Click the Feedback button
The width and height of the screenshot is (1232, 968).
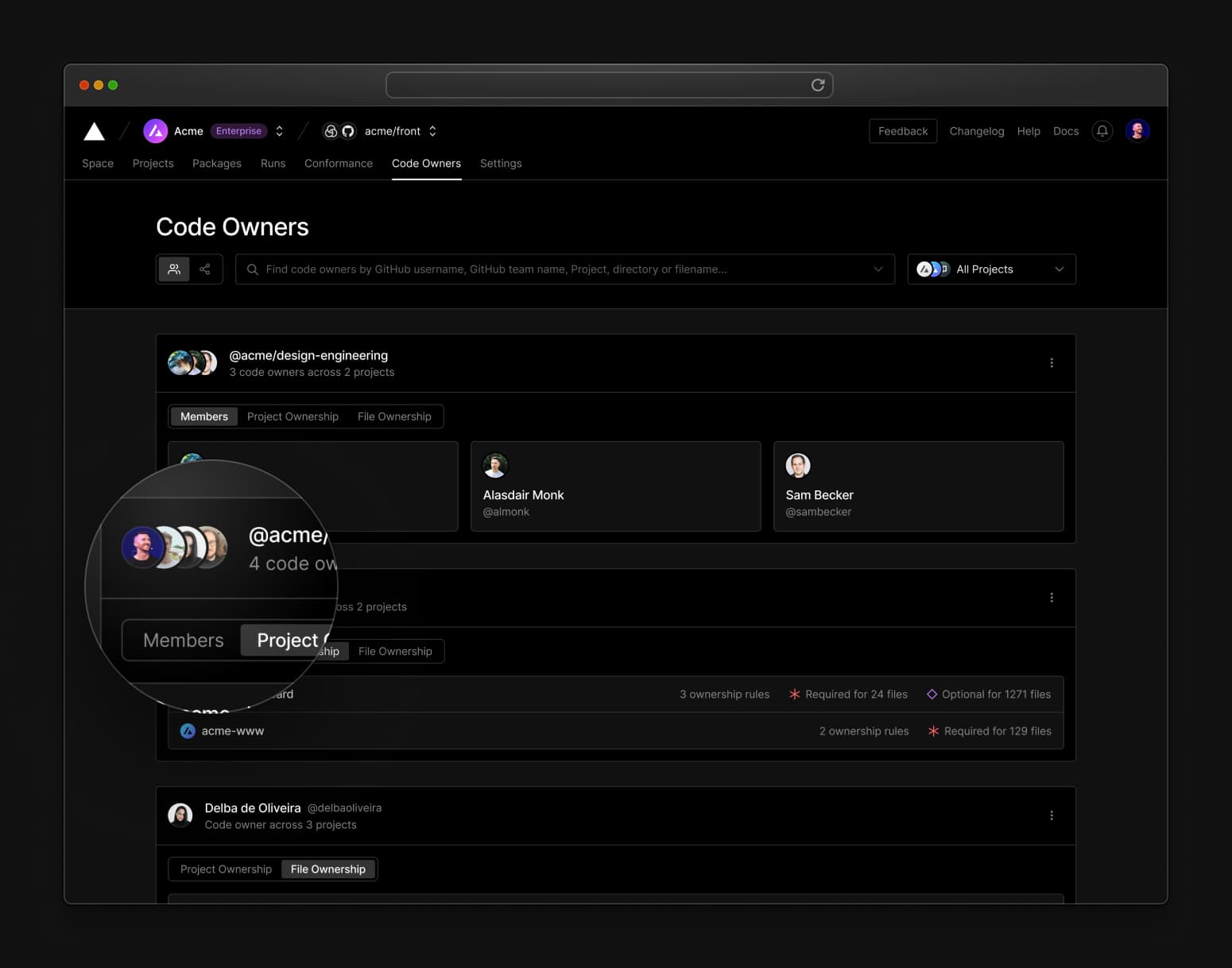(x=902, y=131)
